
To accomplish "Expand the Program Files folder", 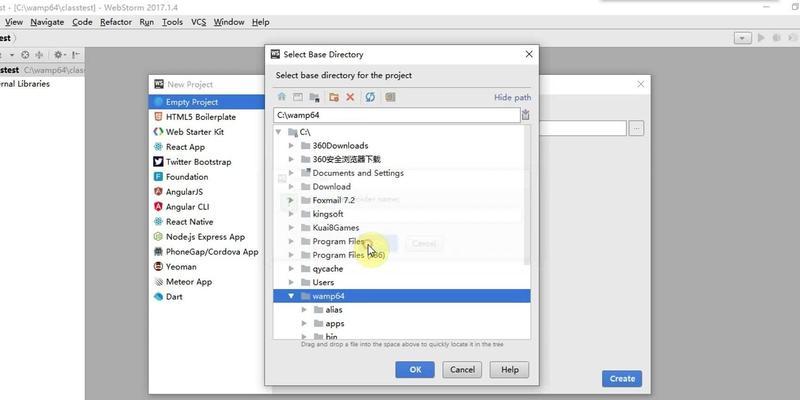I will tap(291, 241).
